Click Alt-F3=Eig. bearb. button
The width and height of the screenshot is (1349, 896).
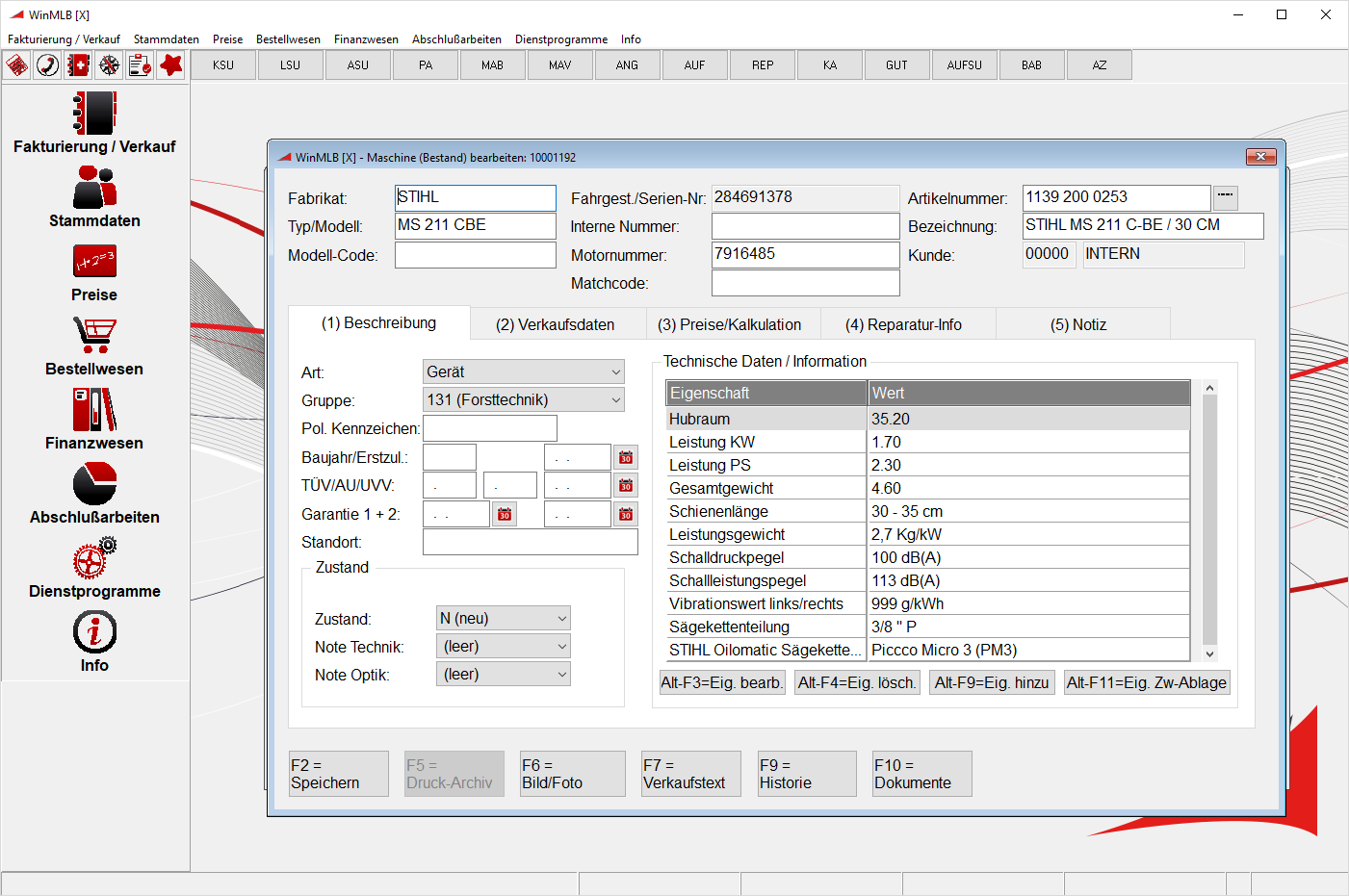coord(722,682)
